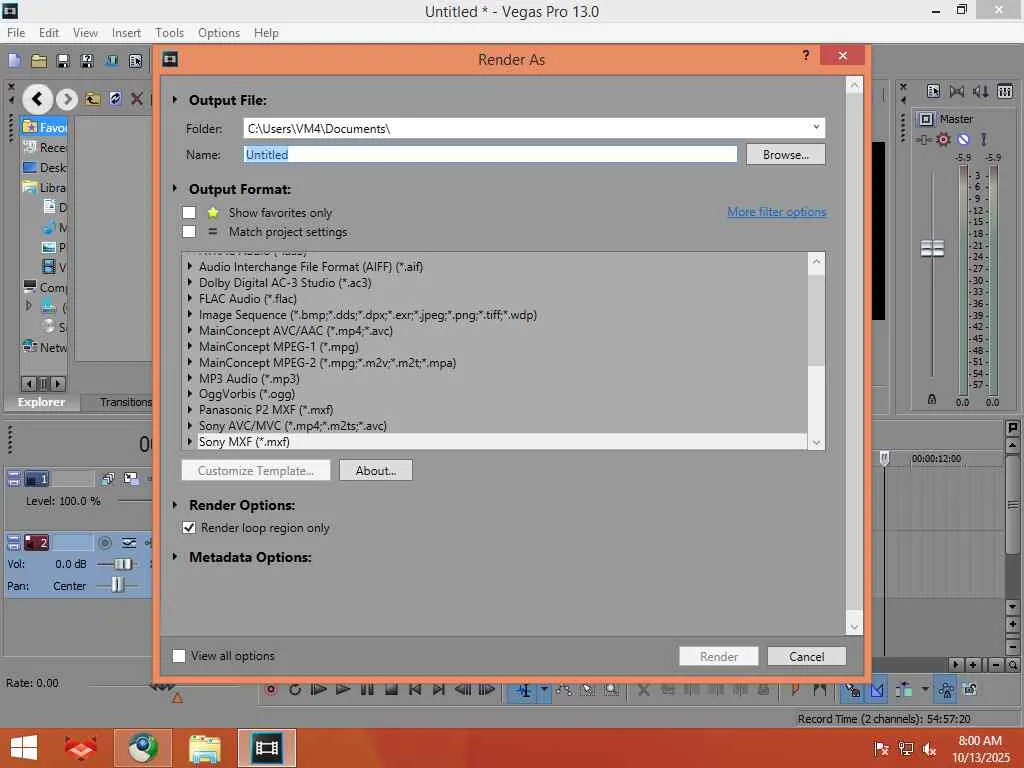Expand MP3 Audio format templates
The image size is (1024, 768).
190,378
